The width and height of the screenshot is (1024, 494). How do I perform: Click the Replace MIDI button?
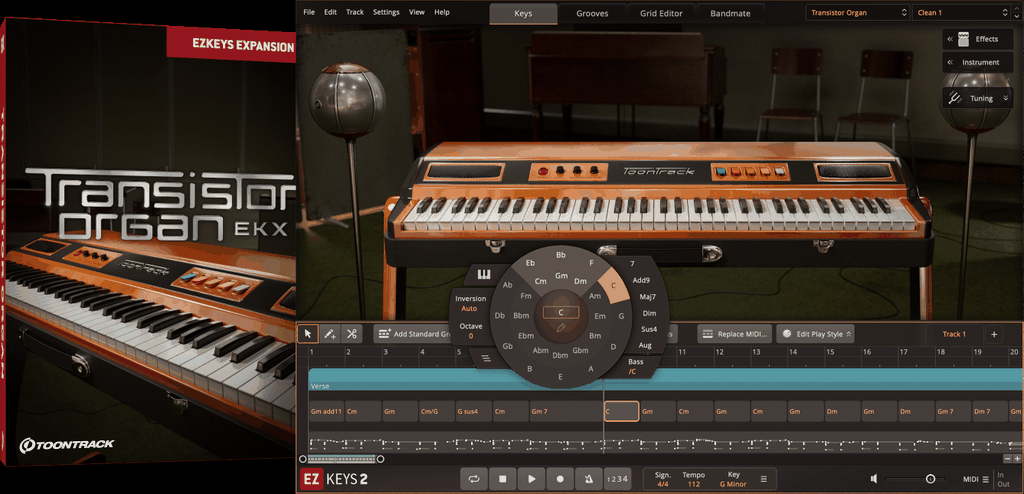734,334
